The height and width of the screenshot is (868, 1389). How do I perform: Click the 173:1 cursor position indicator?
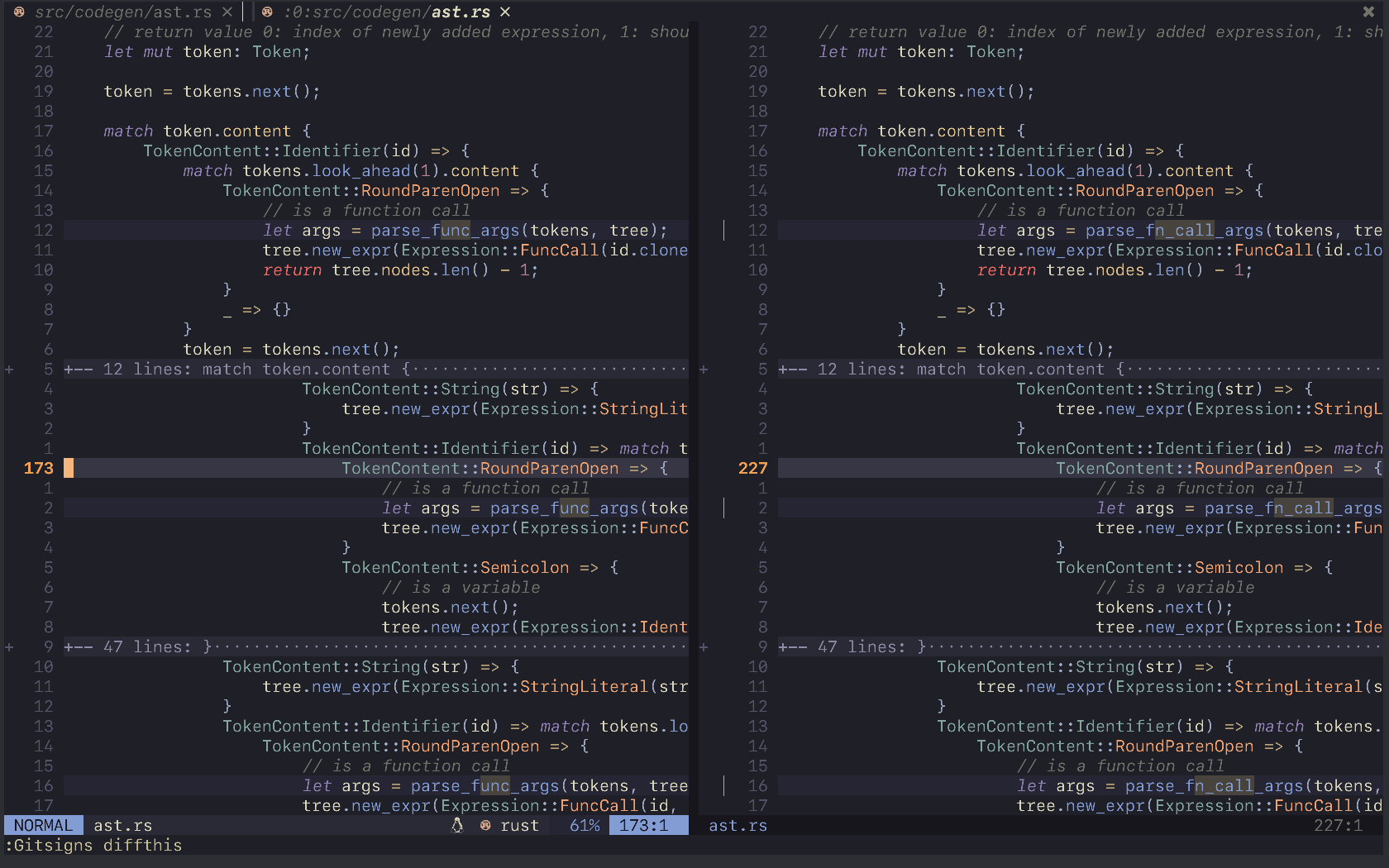pos(649,825)
